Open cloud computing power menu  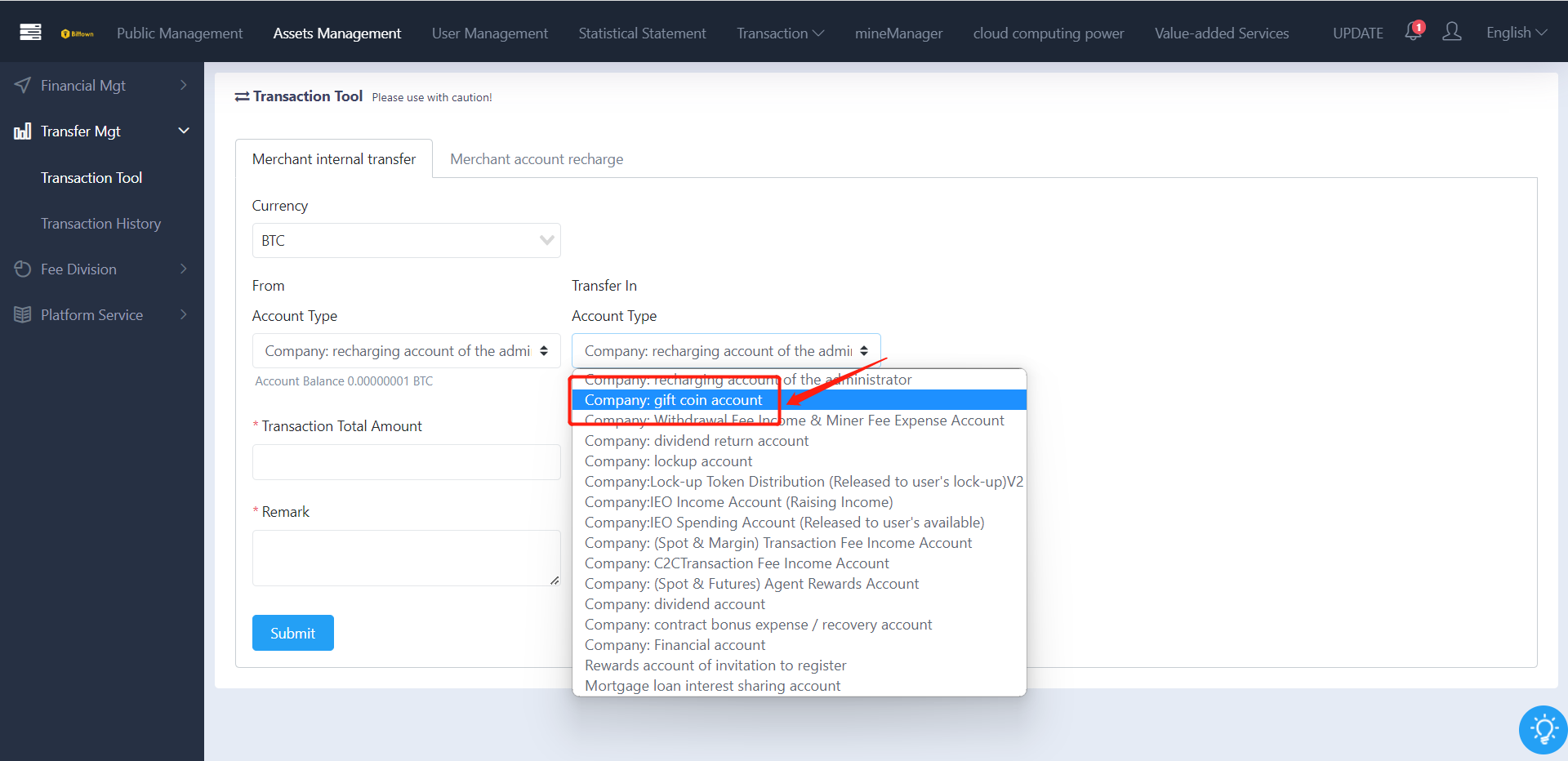[x=1049, y=33]
